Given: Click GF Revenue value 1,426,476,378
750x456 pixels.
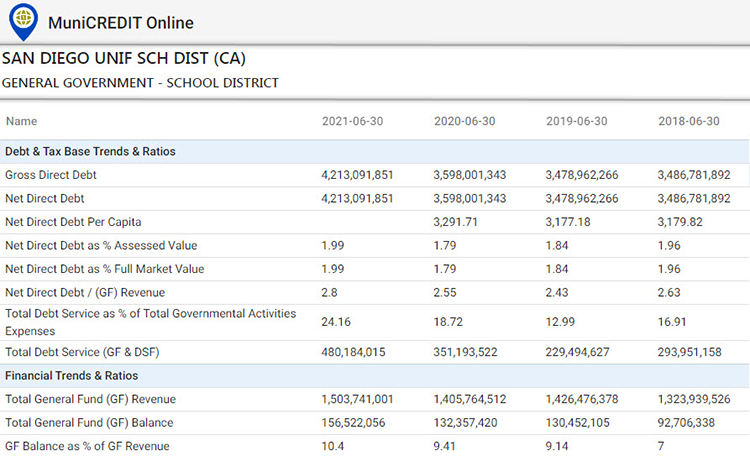Looking at the screenshot, I should coord(582,399).
